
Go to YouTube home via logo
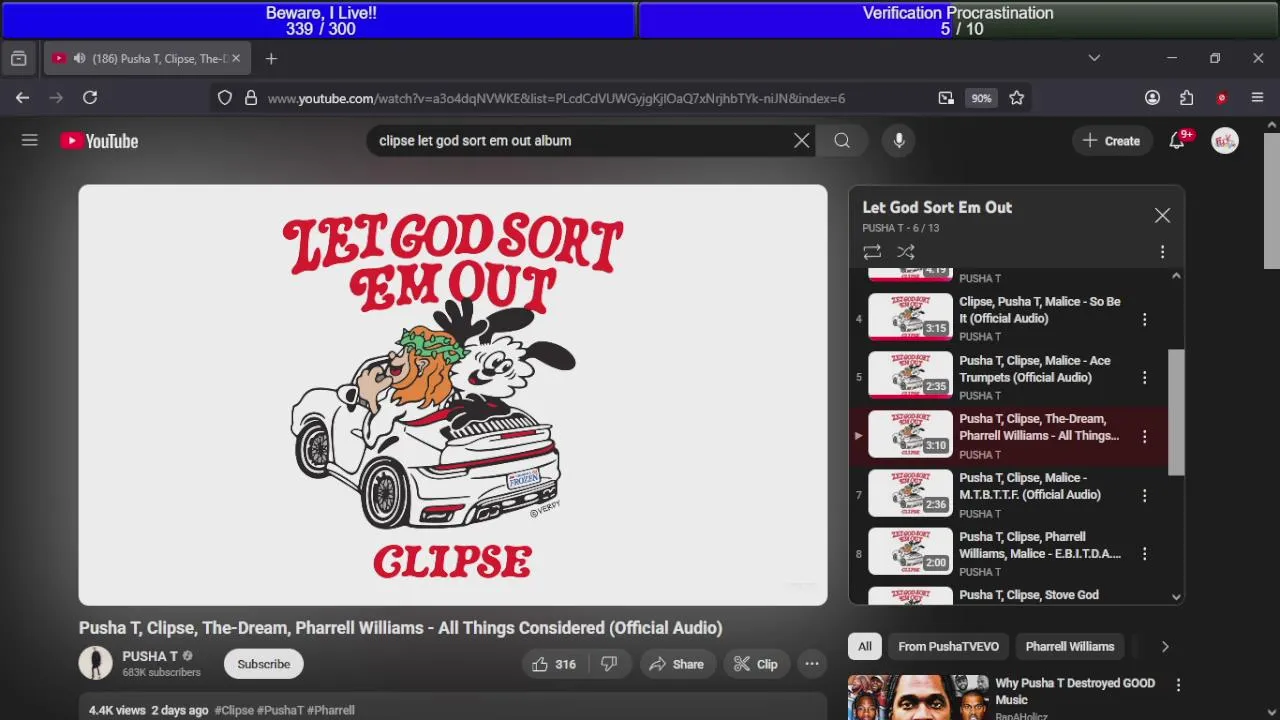[x=99, y=141]
